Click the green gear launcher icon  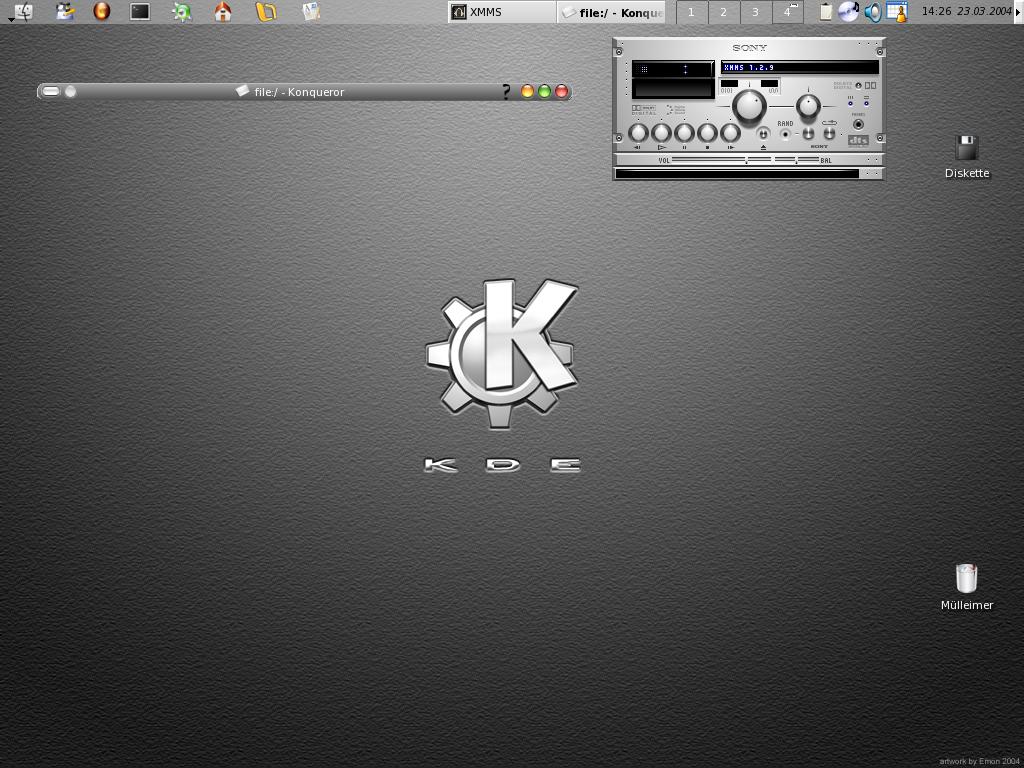(182, 12)
